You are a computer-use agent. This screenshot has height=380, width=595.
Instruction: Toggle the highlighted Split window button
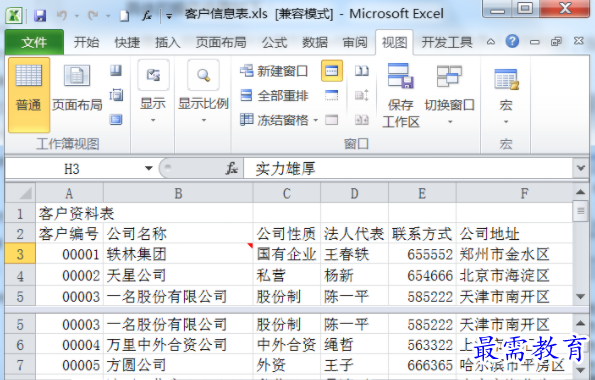coord(332,71)
